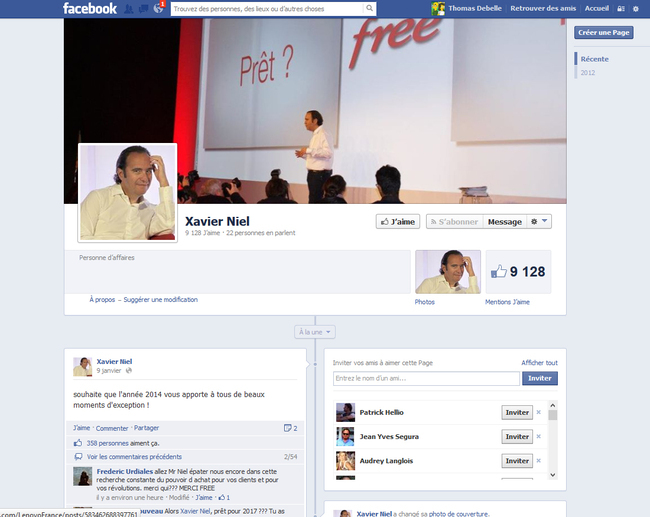This screenshot has height=517, width=650.
Task: Click Commenter on the post
Action: click(x=112, y=428)
